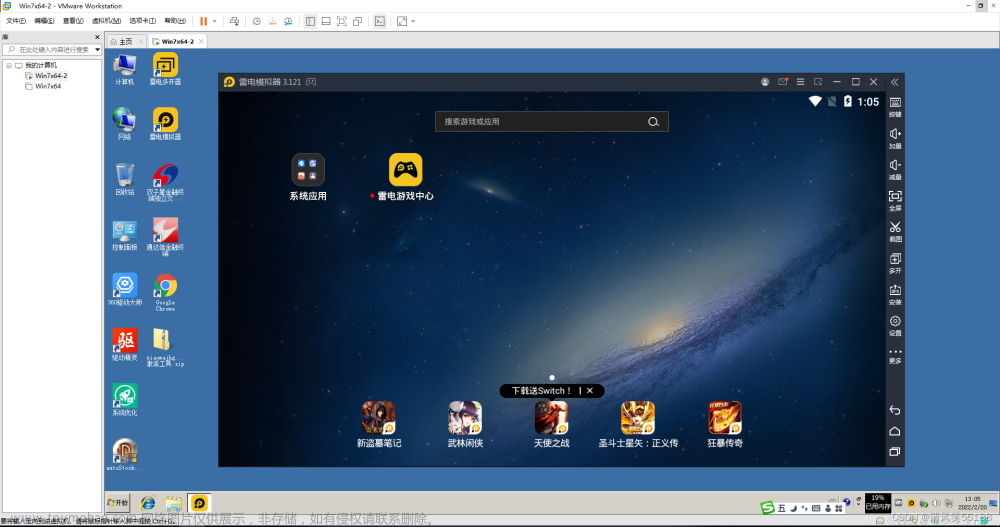The image size is (1000, 527).
Task: Click the 回收站 recycle bin icon
Action: (x=124, y=179)
